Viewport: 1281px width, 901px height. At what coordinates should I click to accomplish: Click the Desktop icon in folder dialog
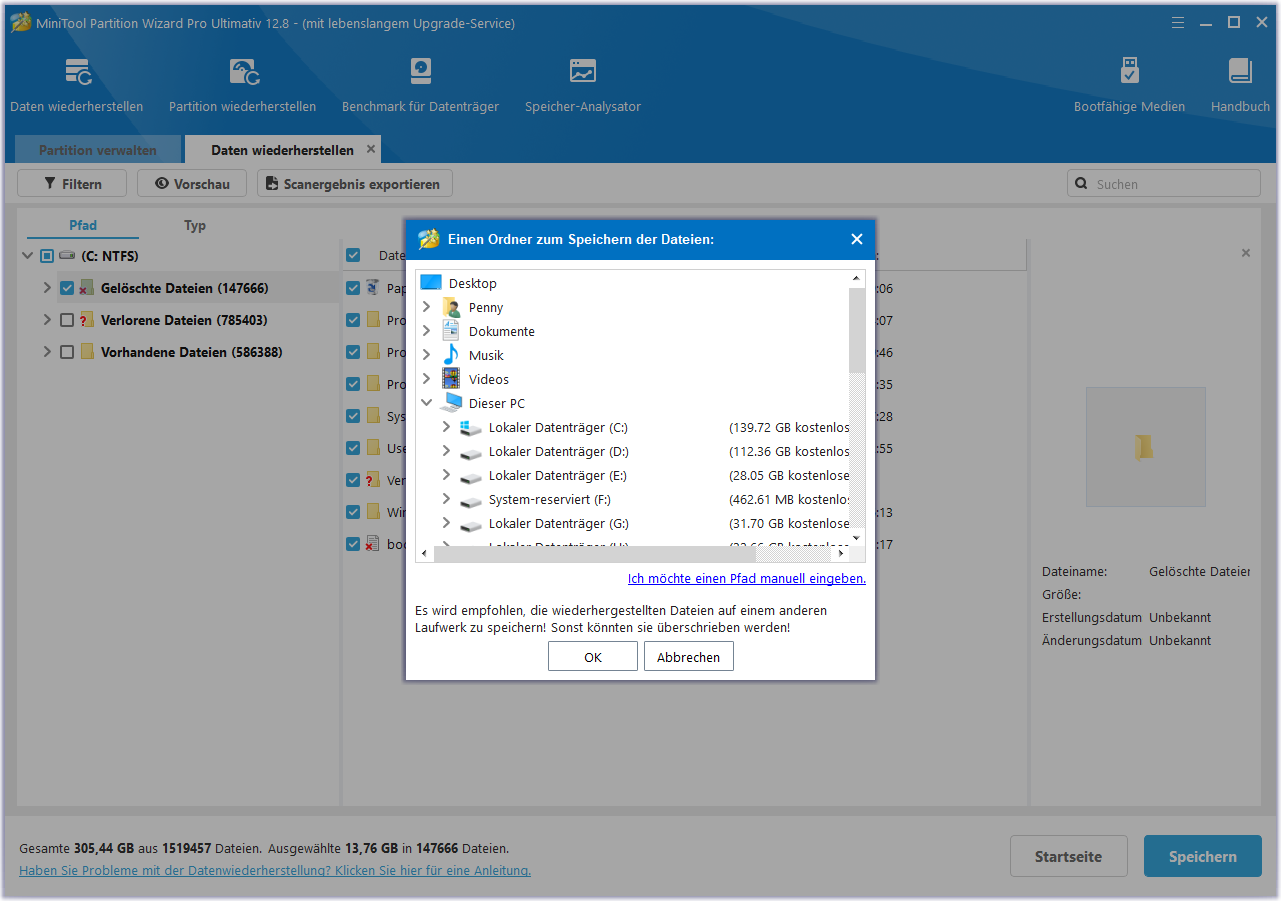(x=431, y=283)
